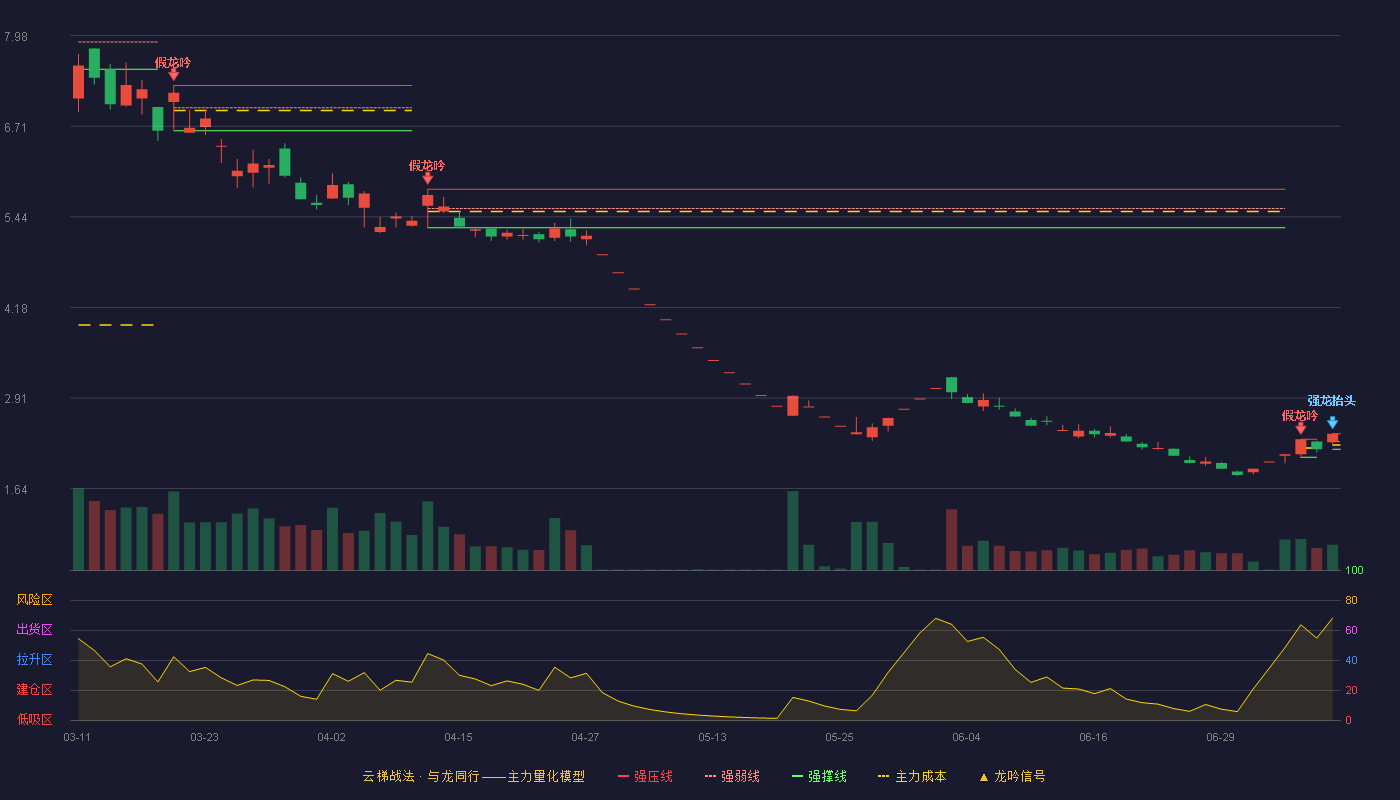Screen dimensions: 1400x800
Task: Select the 风险区 zone label
Action: pyautogui.click(x=34, y=600)
